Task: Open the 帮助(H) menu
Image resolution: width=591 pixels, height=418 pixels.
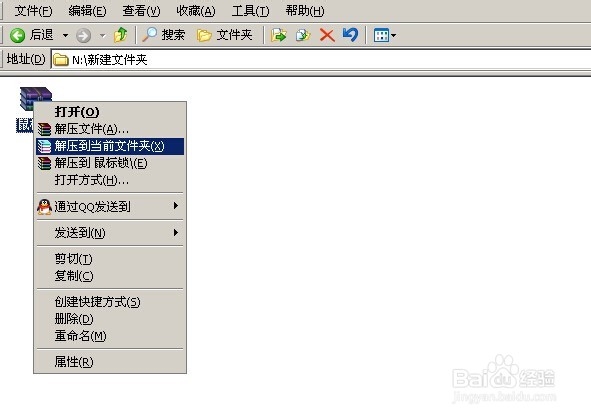Action: tap(305, 11)
